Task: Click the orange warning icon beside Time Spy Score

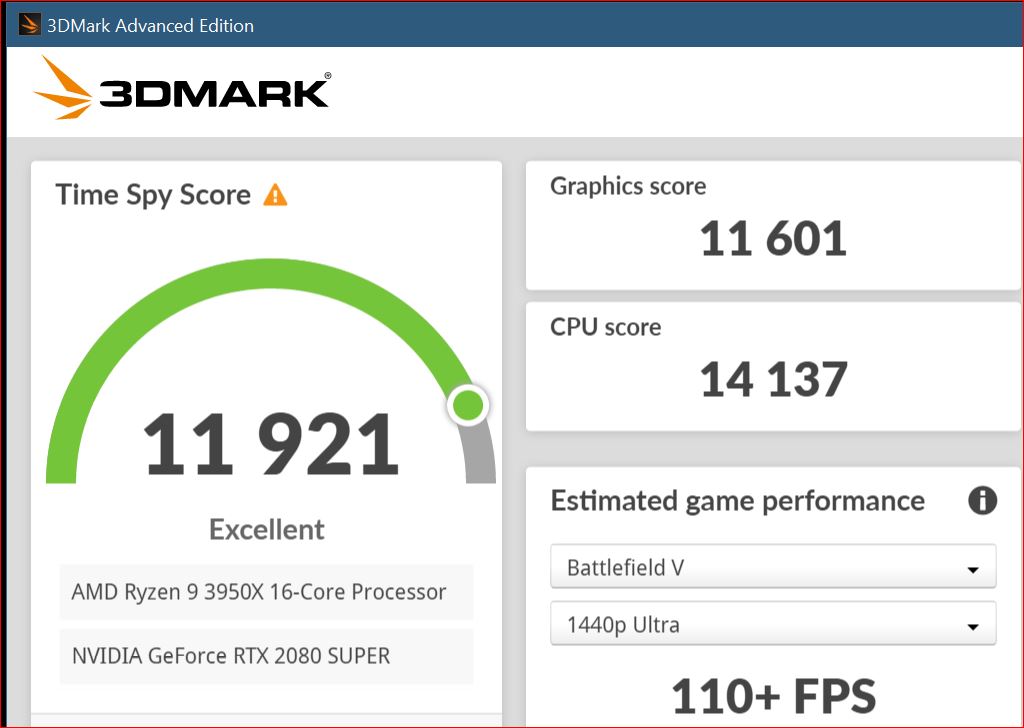Action: click(x=275, y=195)
